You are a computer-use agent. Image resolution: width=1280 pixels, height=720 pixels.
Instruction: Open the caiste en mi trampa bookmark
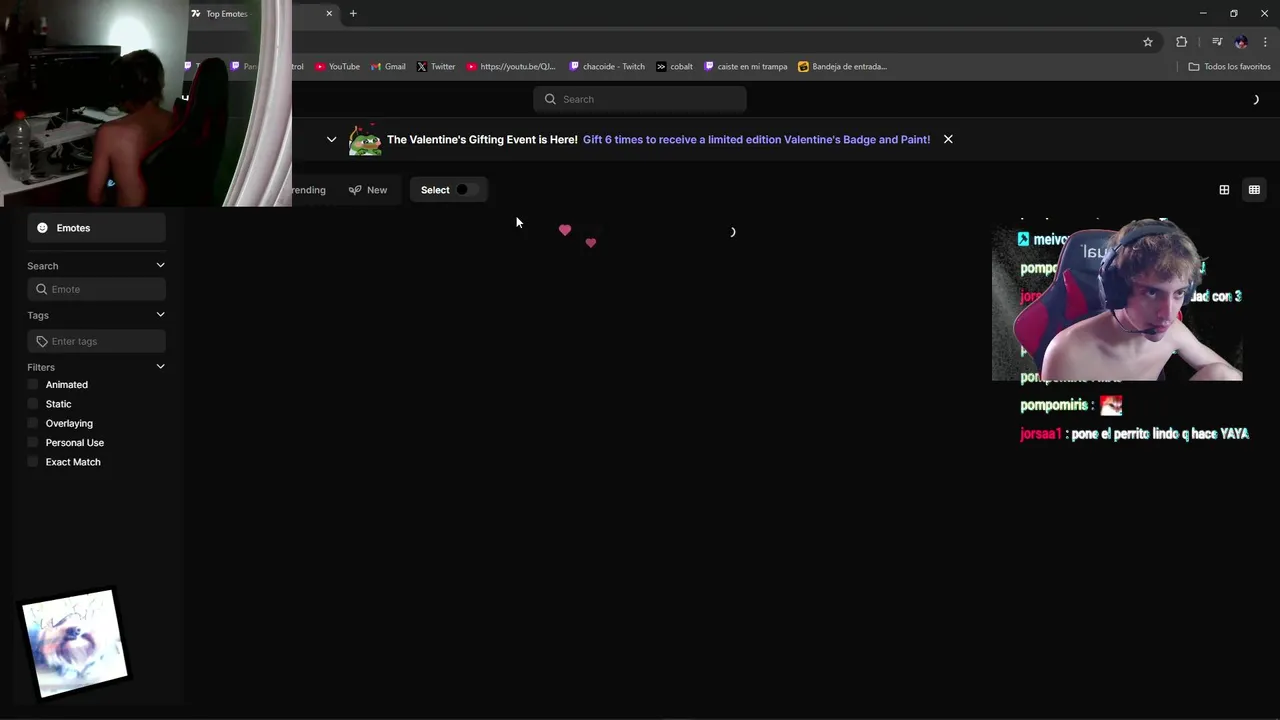click(x=746, y=67)
